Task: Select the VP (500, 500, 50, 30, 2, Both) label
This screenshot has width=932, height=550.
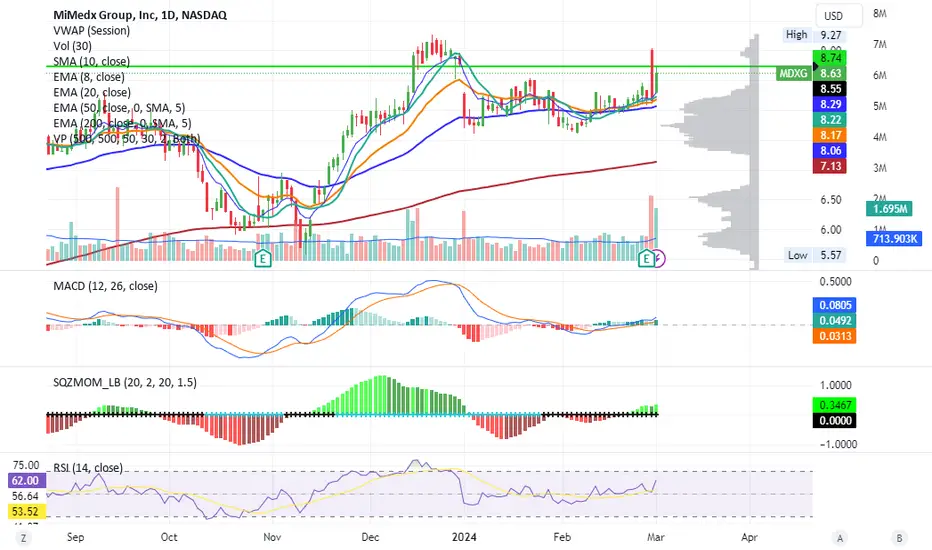Action: (x=127, y=139)
